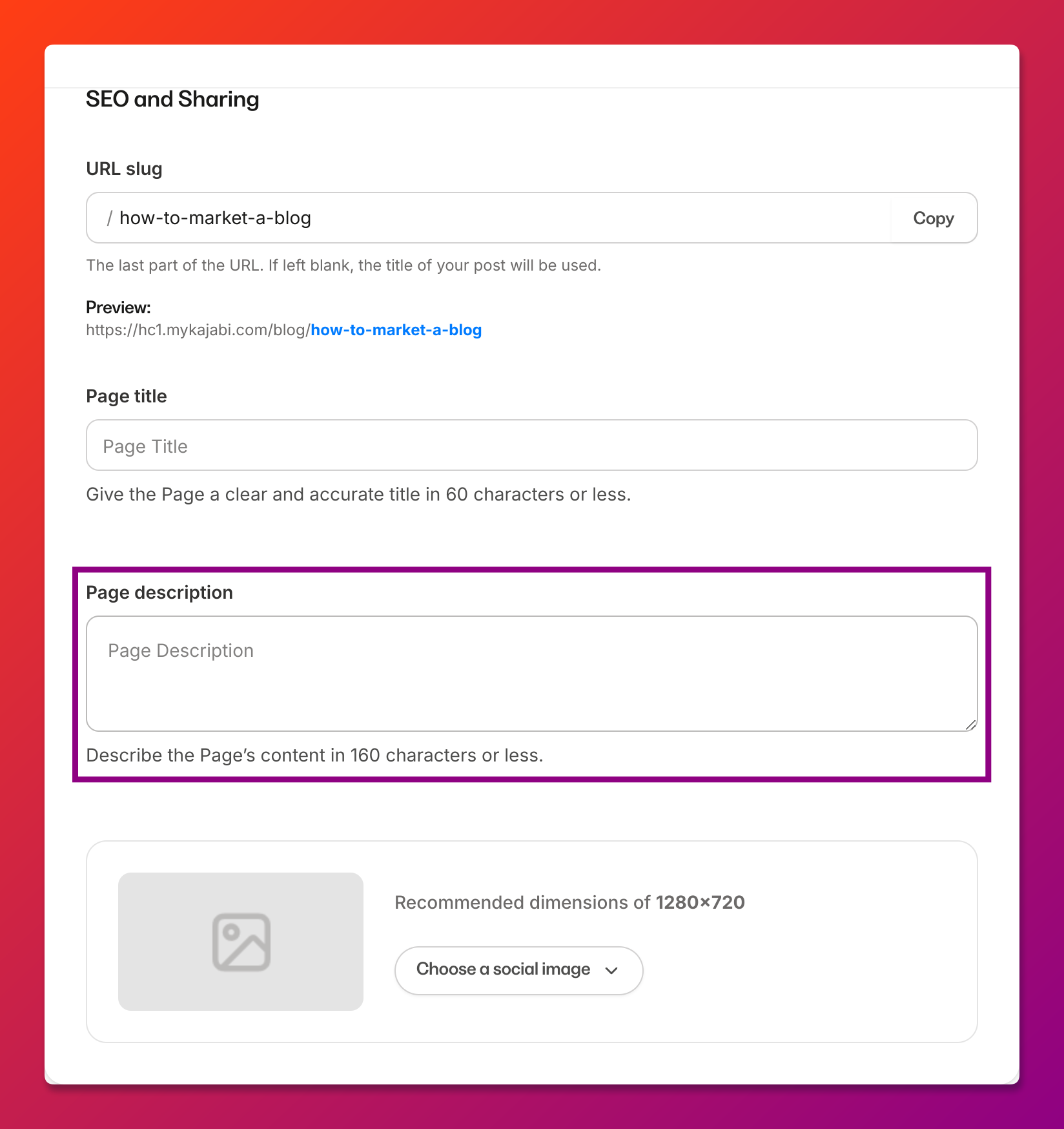Click into the Page Description textarea
Viewport: 1064px width, 1129px height.
coord(532,674)
